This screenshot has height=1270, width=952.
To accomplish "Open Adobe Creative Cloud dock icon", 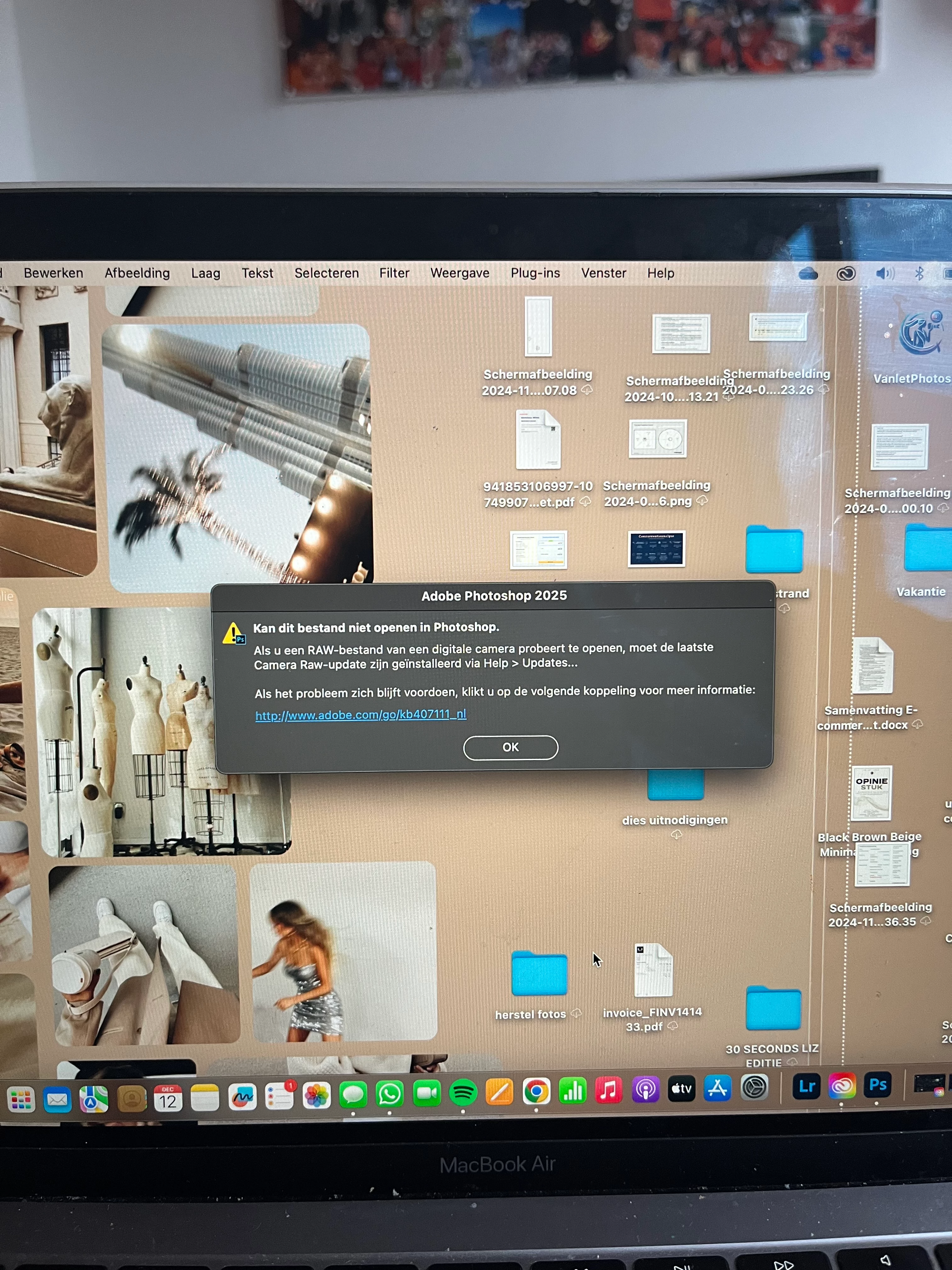I will click(842, 1086).
